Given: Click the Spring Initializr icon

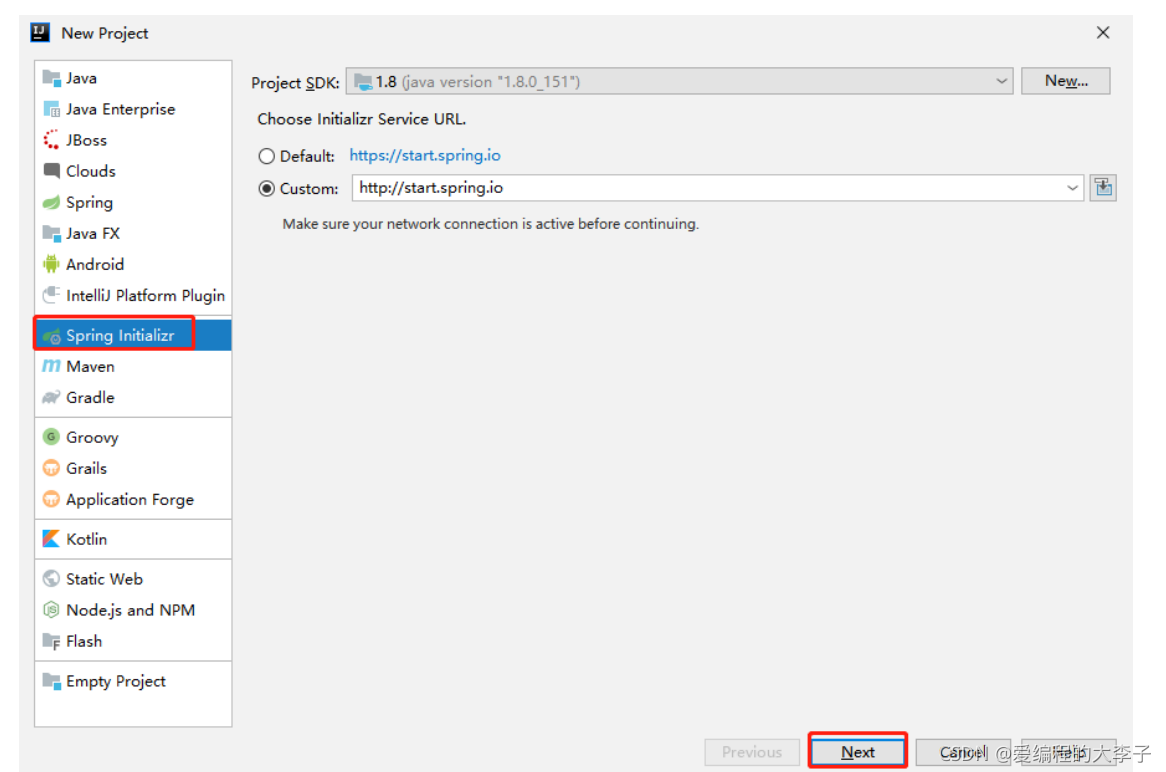Looking at the screenshot, I should (x=51, y=336).
